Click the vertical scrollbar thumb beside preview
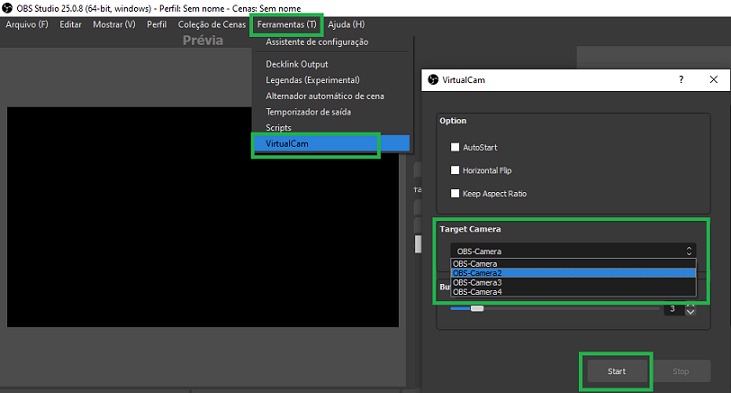 (x=418, y=244)
